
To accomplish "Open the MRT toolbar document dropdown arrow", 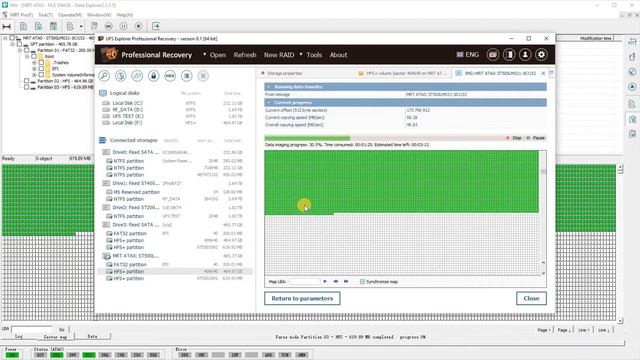I will (x=81, y=27).
